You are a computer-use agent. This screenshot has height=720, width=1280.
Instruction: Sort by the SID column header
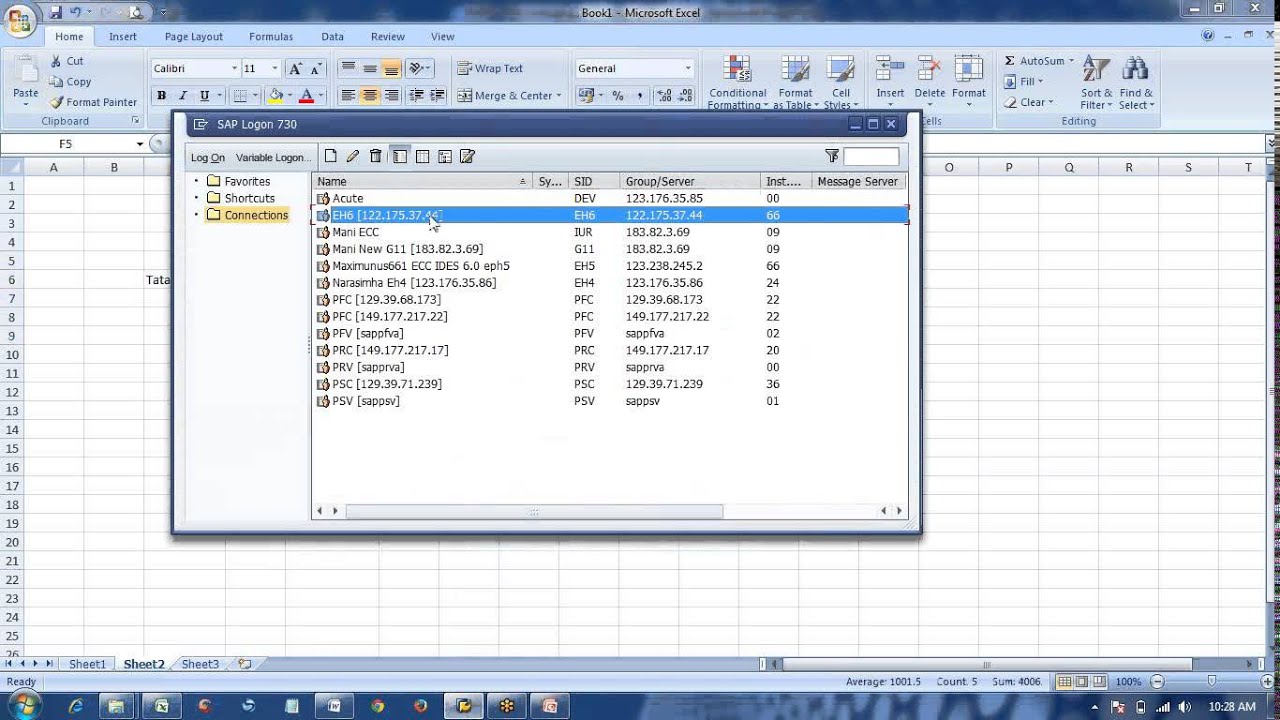[x=594, y=181]
